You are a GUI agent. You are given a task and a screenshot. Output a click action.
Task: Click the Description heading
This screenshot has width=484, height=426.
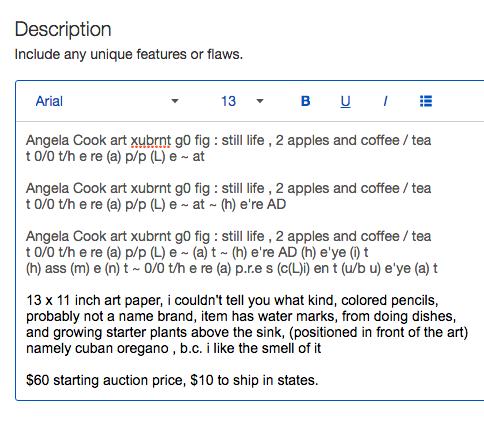click(x=63, y=29)
